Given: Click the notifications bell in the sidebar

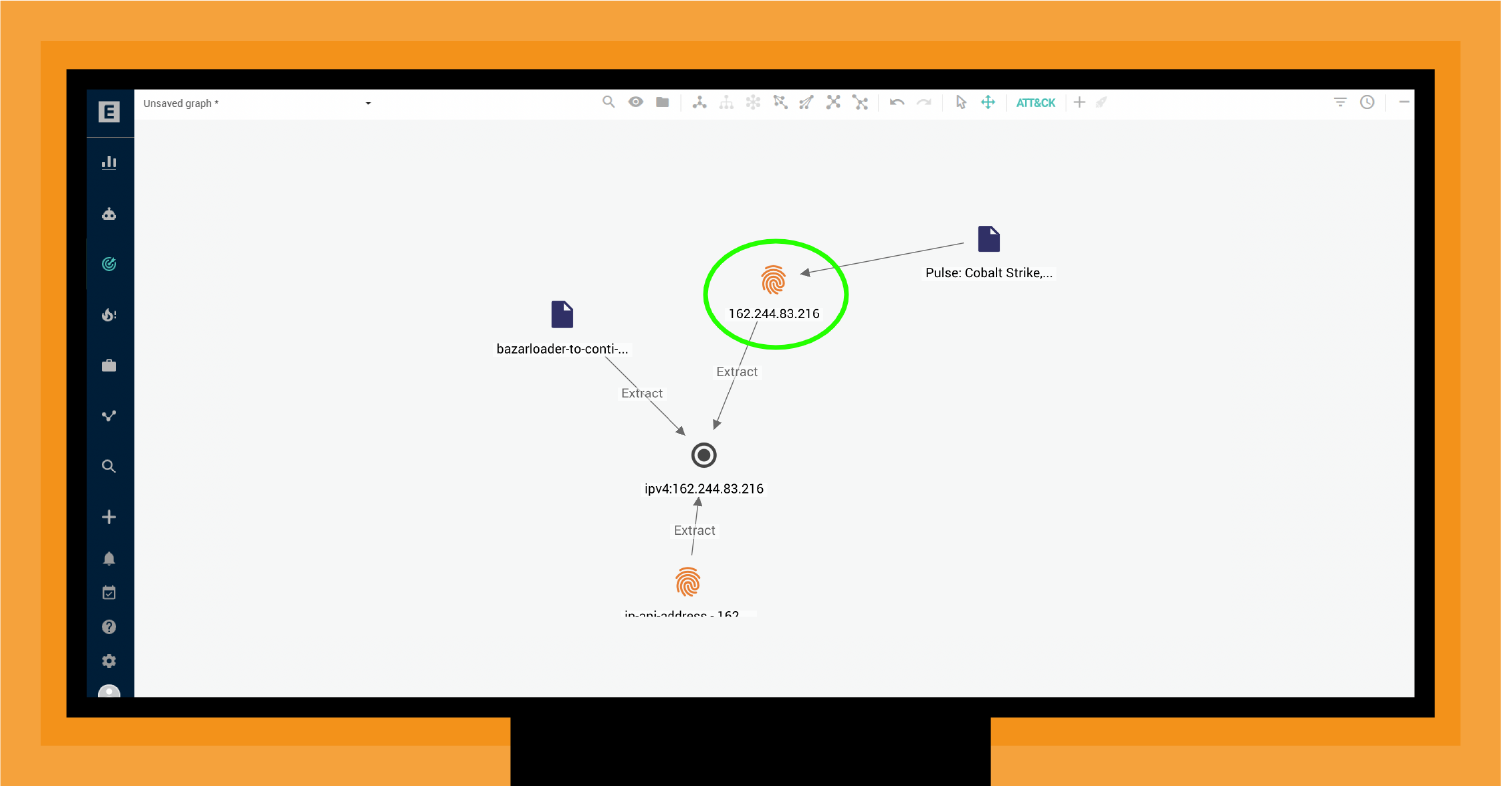Looking at the screenshot, I should point(109,558).
